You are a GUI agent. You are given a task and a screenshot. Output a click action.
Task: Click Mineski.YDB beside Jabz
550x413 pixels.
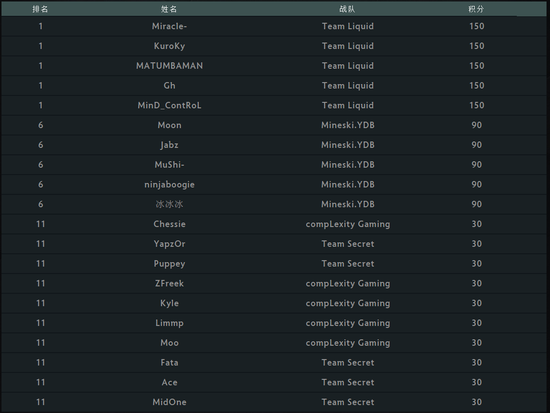point(348,145)
